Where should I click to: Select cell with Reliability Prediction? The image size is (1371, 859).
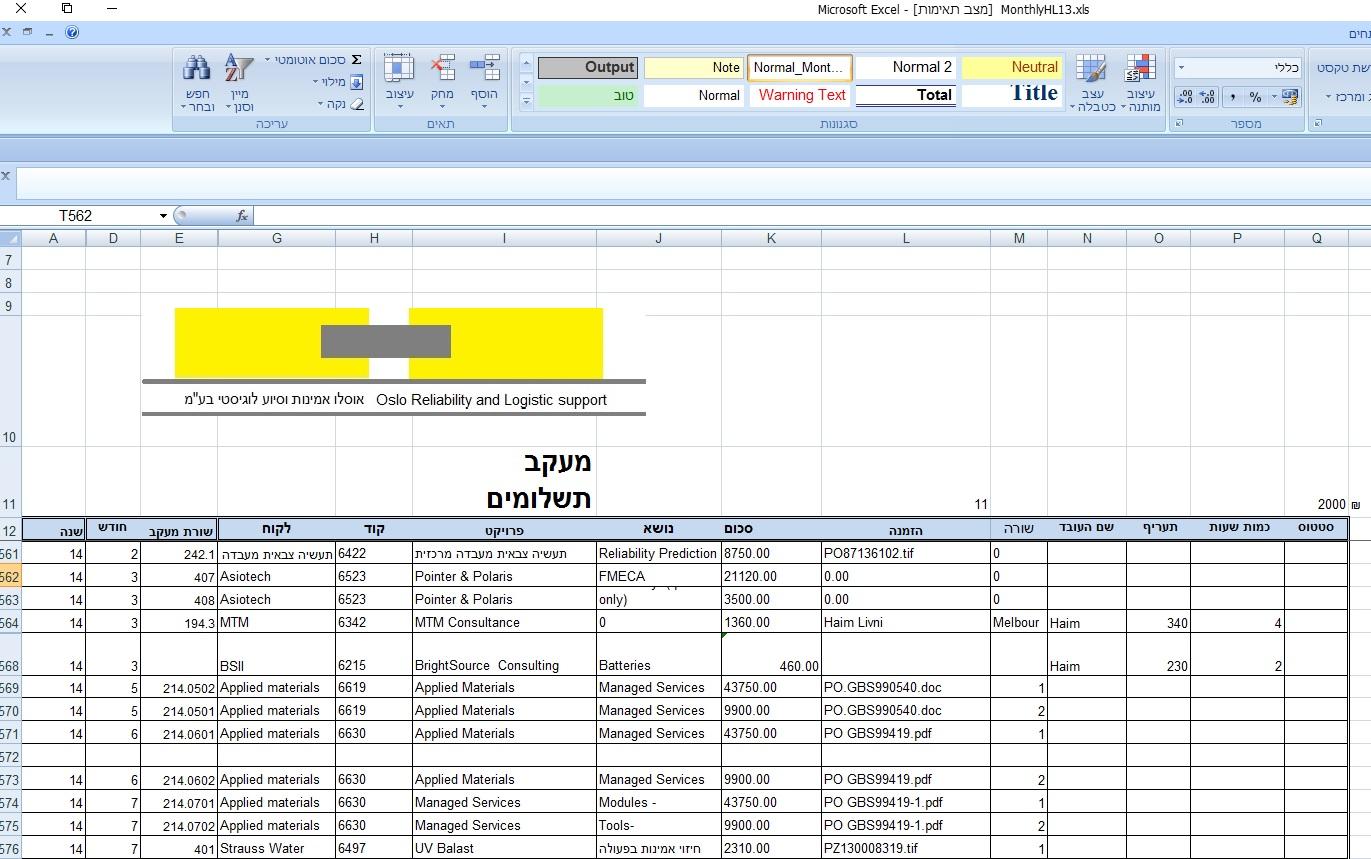click(x=659, y=553)
